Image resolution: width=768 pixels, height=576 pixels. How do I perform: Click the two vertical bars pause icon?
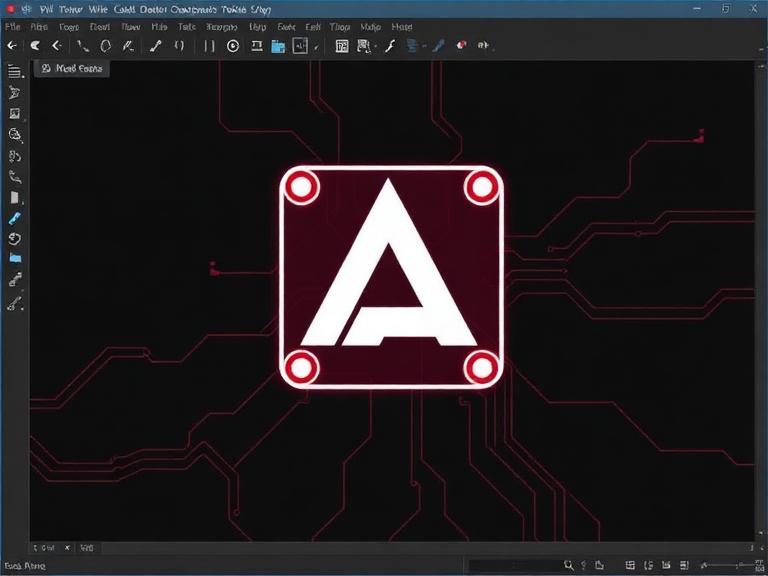tap(209, 46)
